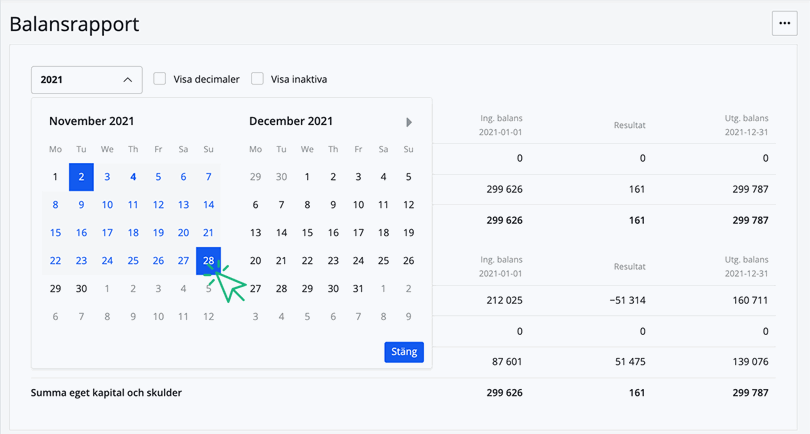Toggle the Visa inaktiva checkbox
This screenshot has width=810, height=434.
(x=257, y=79)
